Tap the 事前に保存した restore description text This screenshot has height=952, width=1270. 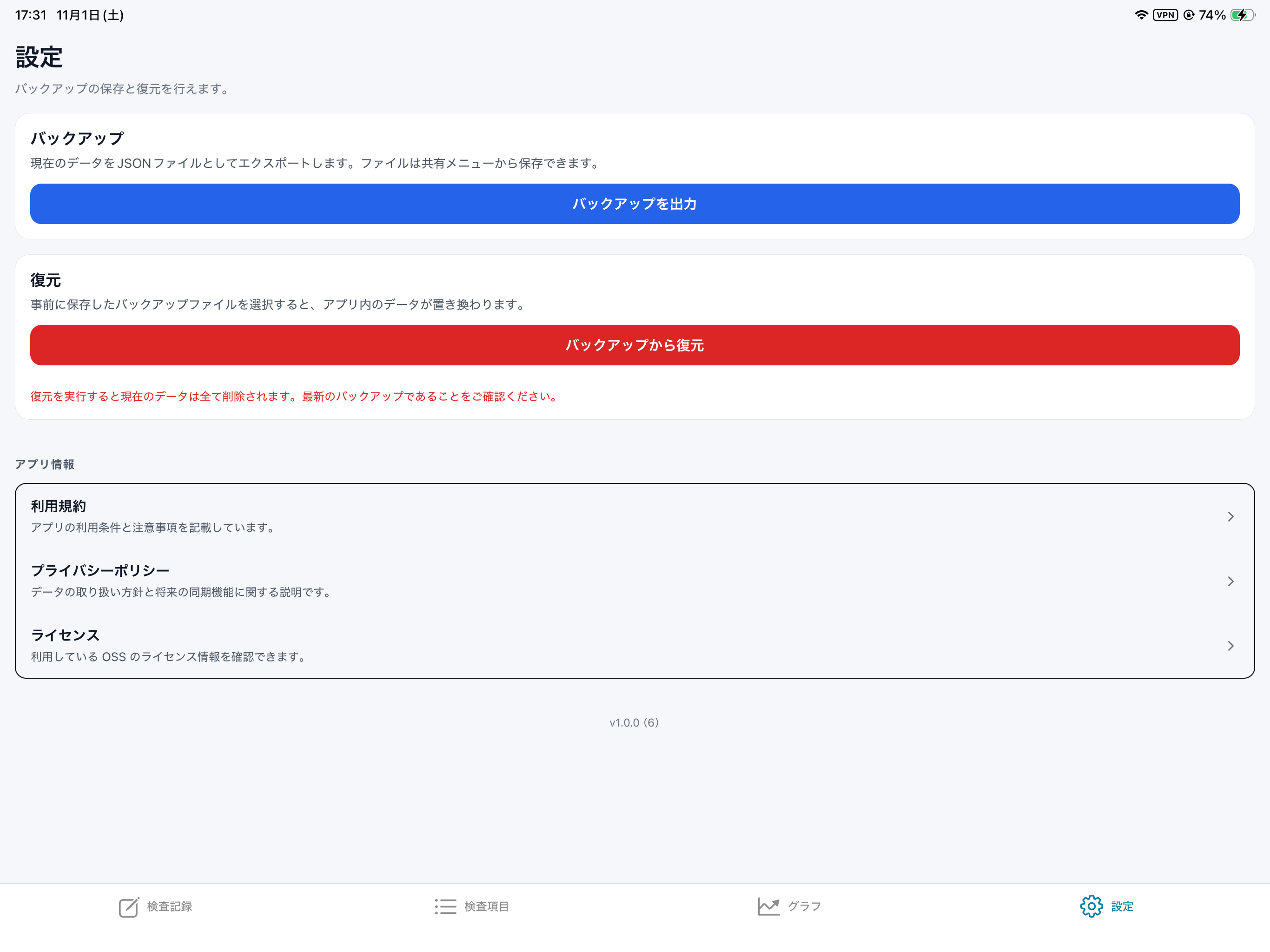pyautogui.click(x=279, y=305)
